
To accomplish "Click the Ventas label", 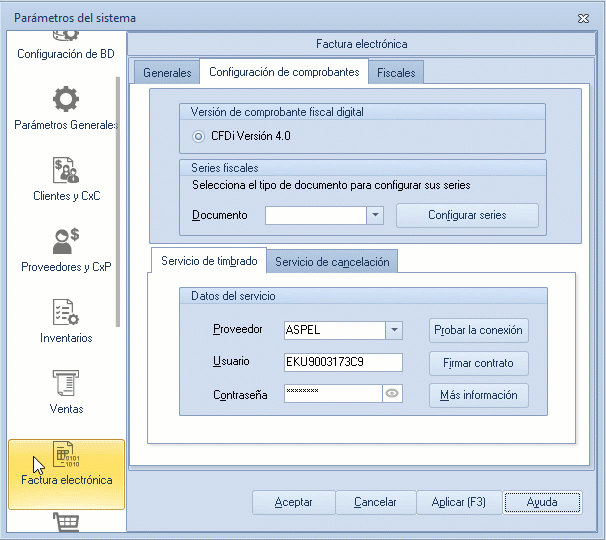I will coord(66,409).
